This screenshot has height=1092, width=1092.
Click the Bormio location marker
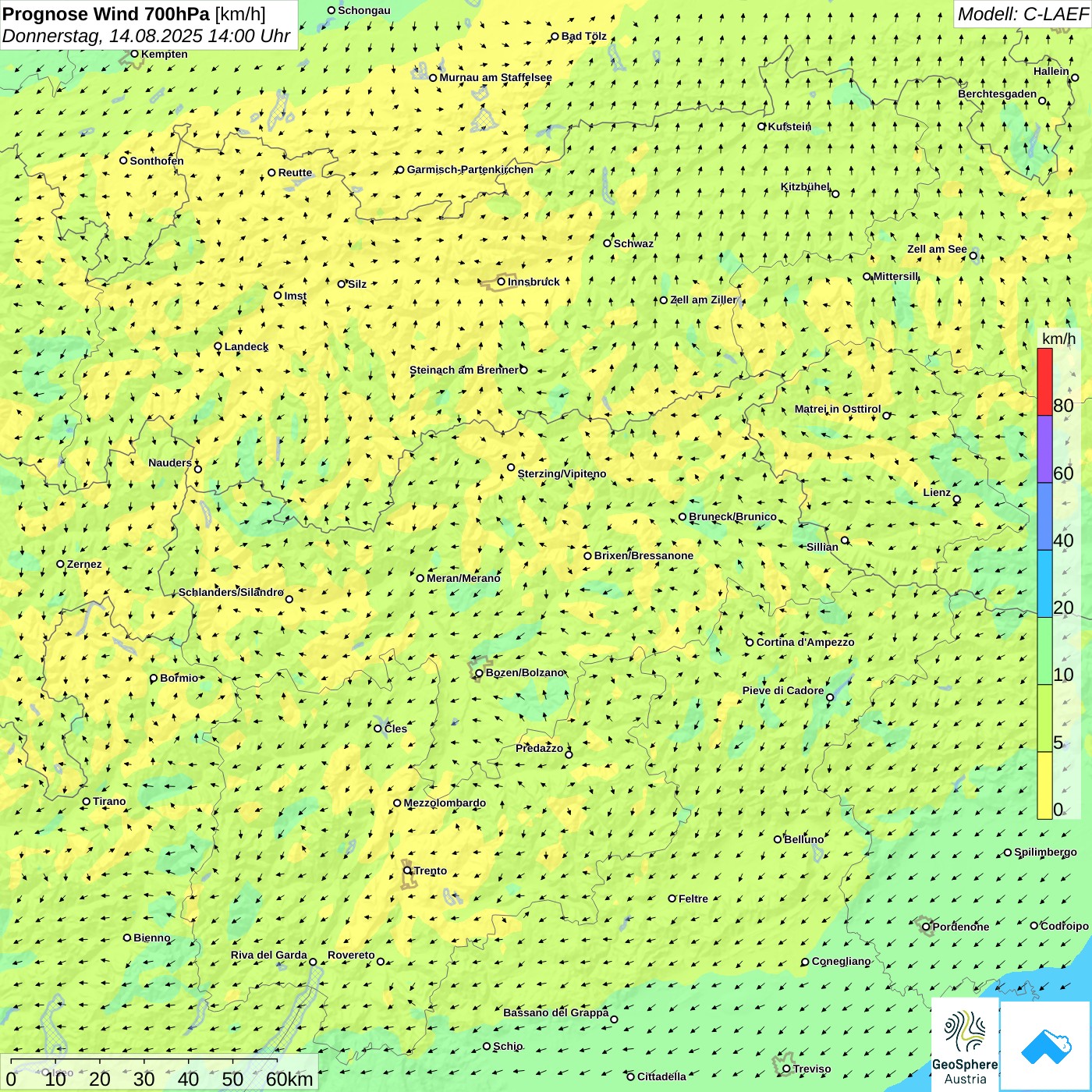click(154, 678)
